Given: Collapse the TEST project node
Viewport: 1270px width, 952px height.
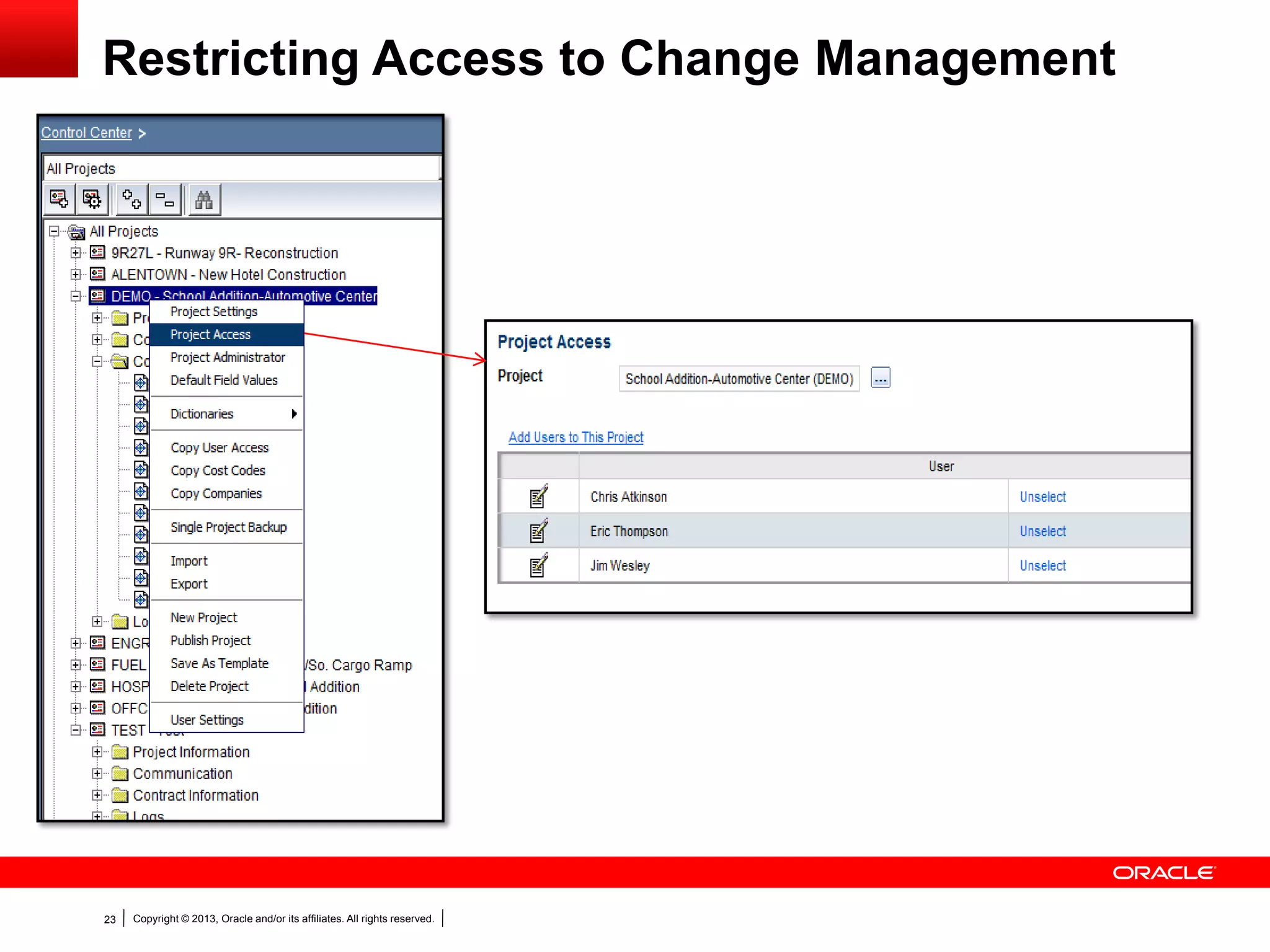Looking at the screenshot, I should [x=76, y=730].
